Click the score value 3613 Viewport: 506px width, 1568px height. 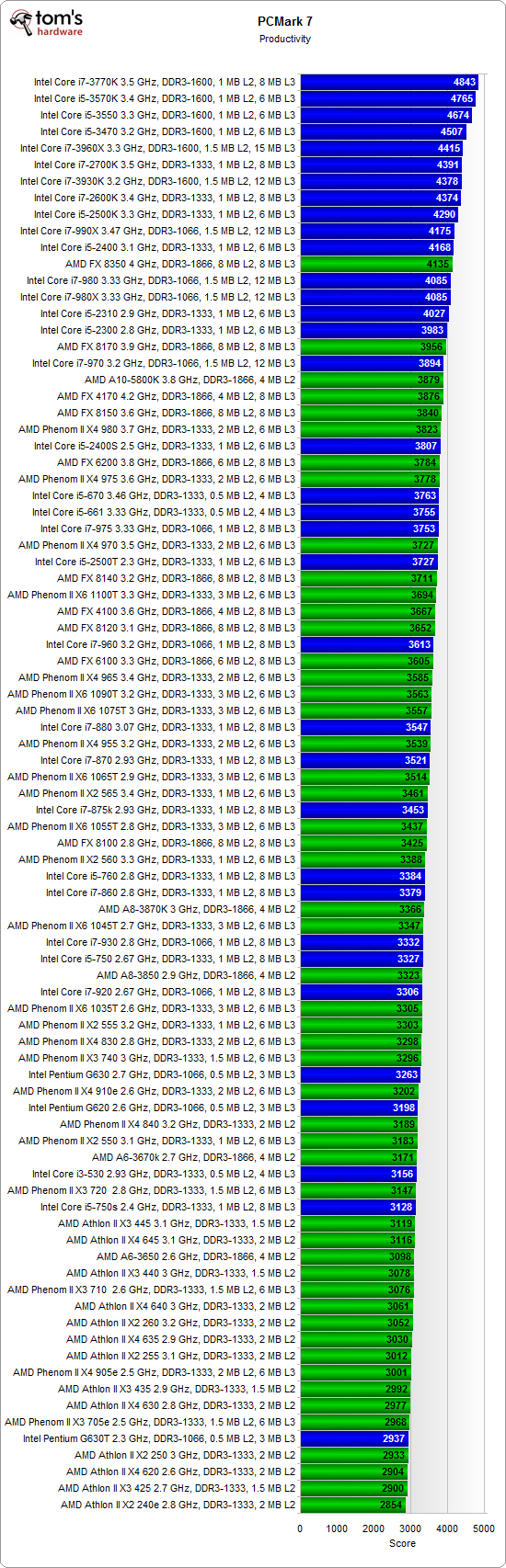click(x=420, y=644)
